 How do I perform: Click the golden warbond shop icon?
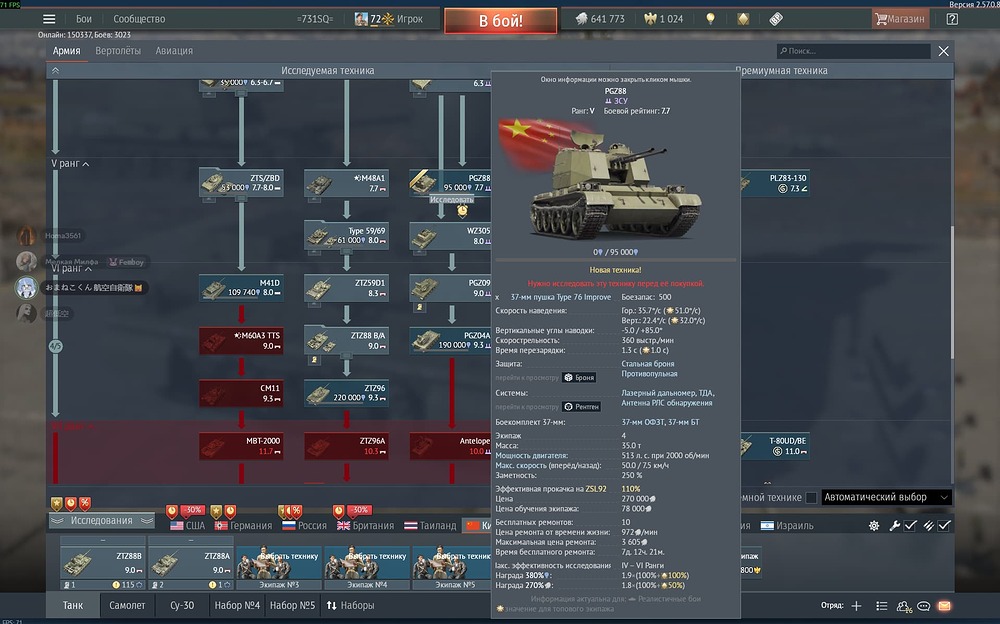[x=743, y=19]
